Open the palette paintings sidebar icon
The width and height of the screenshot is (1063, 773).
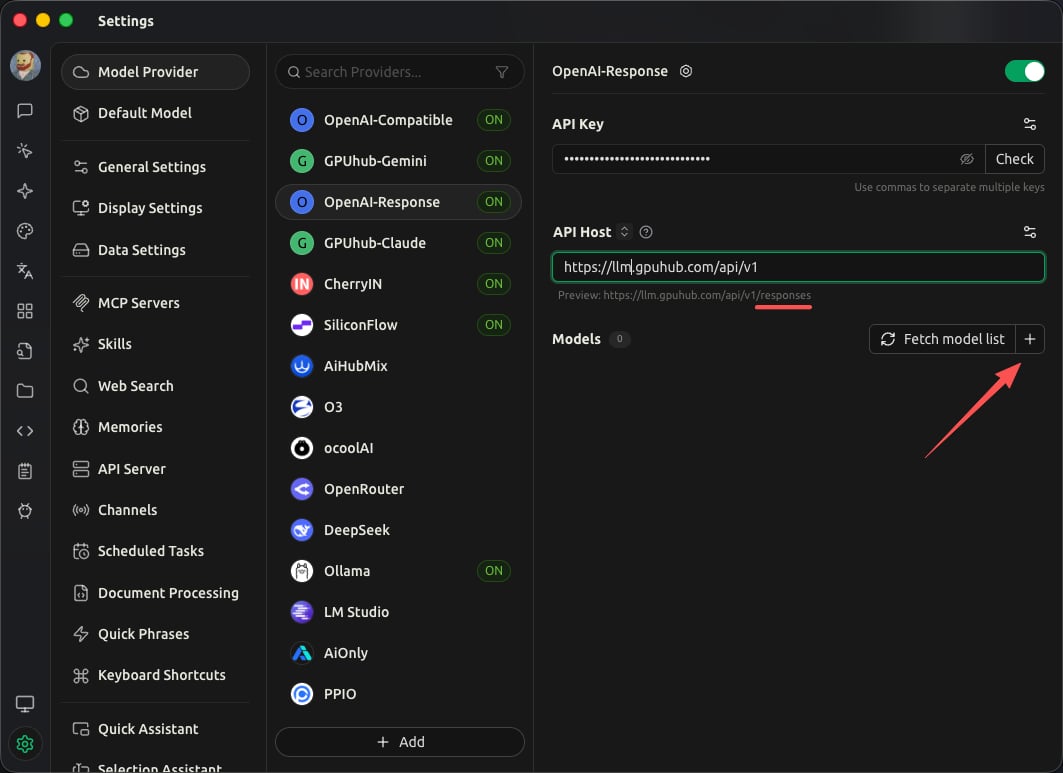click(x=25, y=231)
